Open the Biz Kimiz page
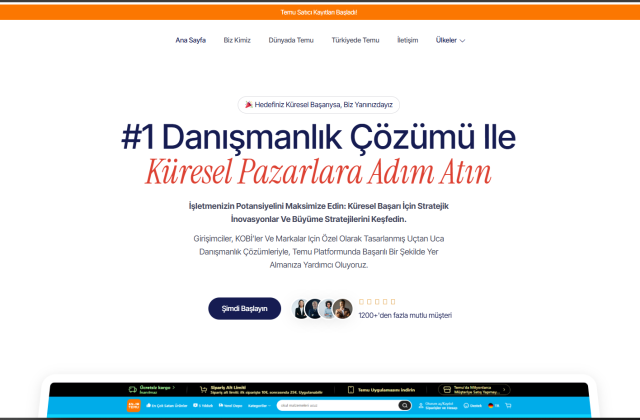 click(237, 40)
